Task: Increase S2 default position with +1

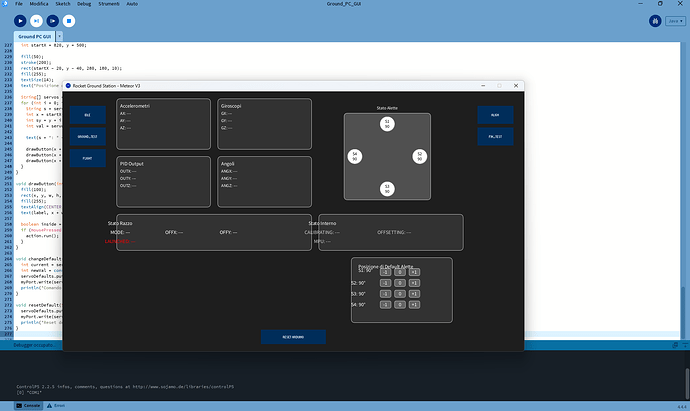Action: click(414, 283)
